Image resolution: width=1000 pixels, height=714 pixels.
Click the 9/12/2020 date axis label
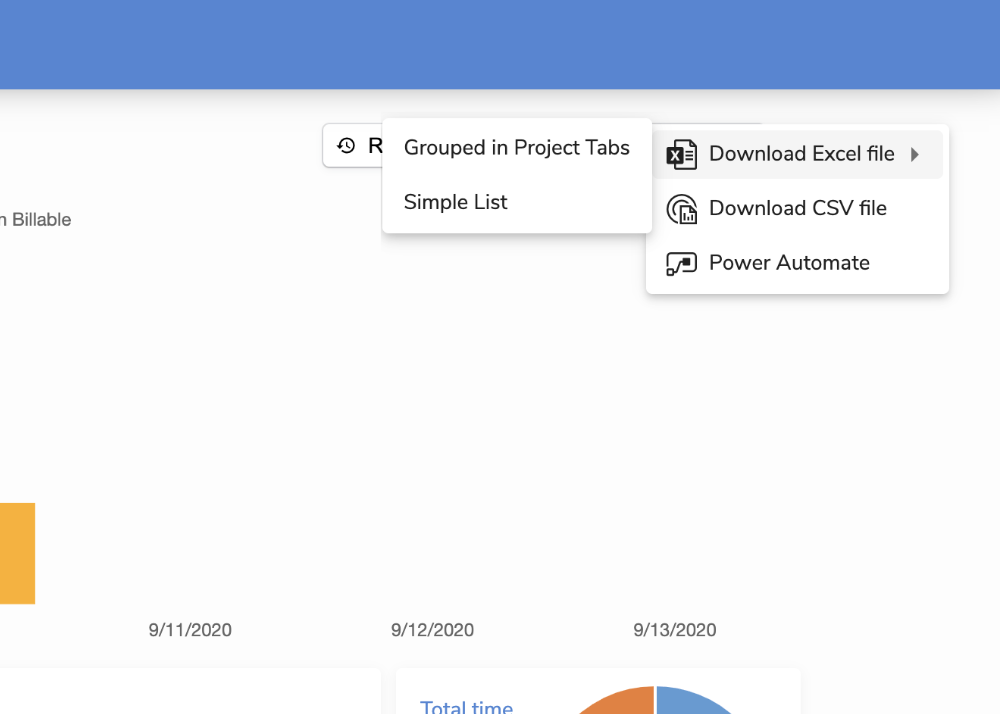(432, 630)
